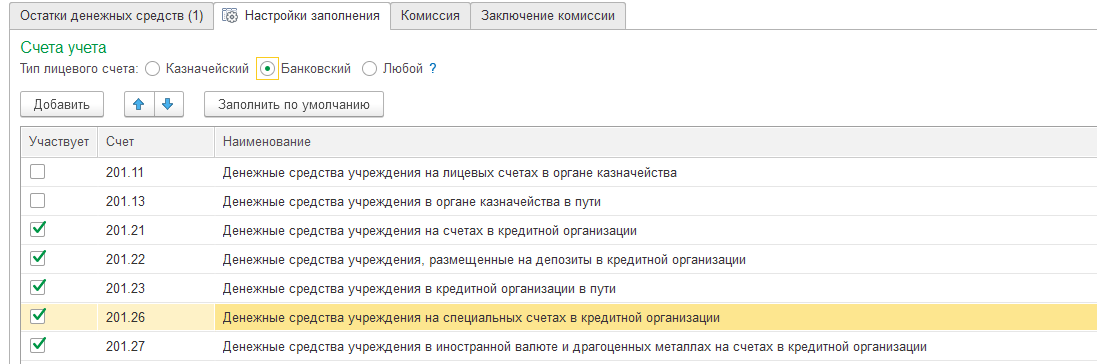Click the Счета учета section heading
The height and width of the screenshot is (364, 1097).
click(64, 48)
